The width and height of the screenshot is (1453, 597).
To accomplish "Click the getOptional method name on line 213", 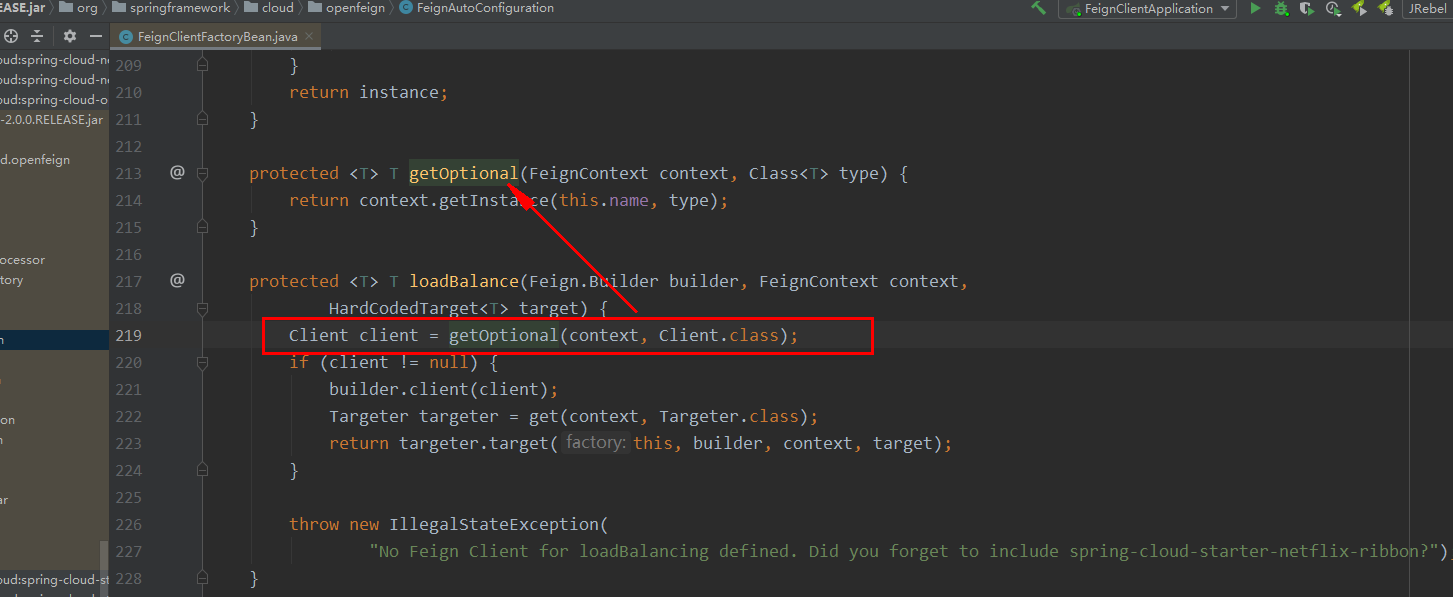I will tap(463, 173).
